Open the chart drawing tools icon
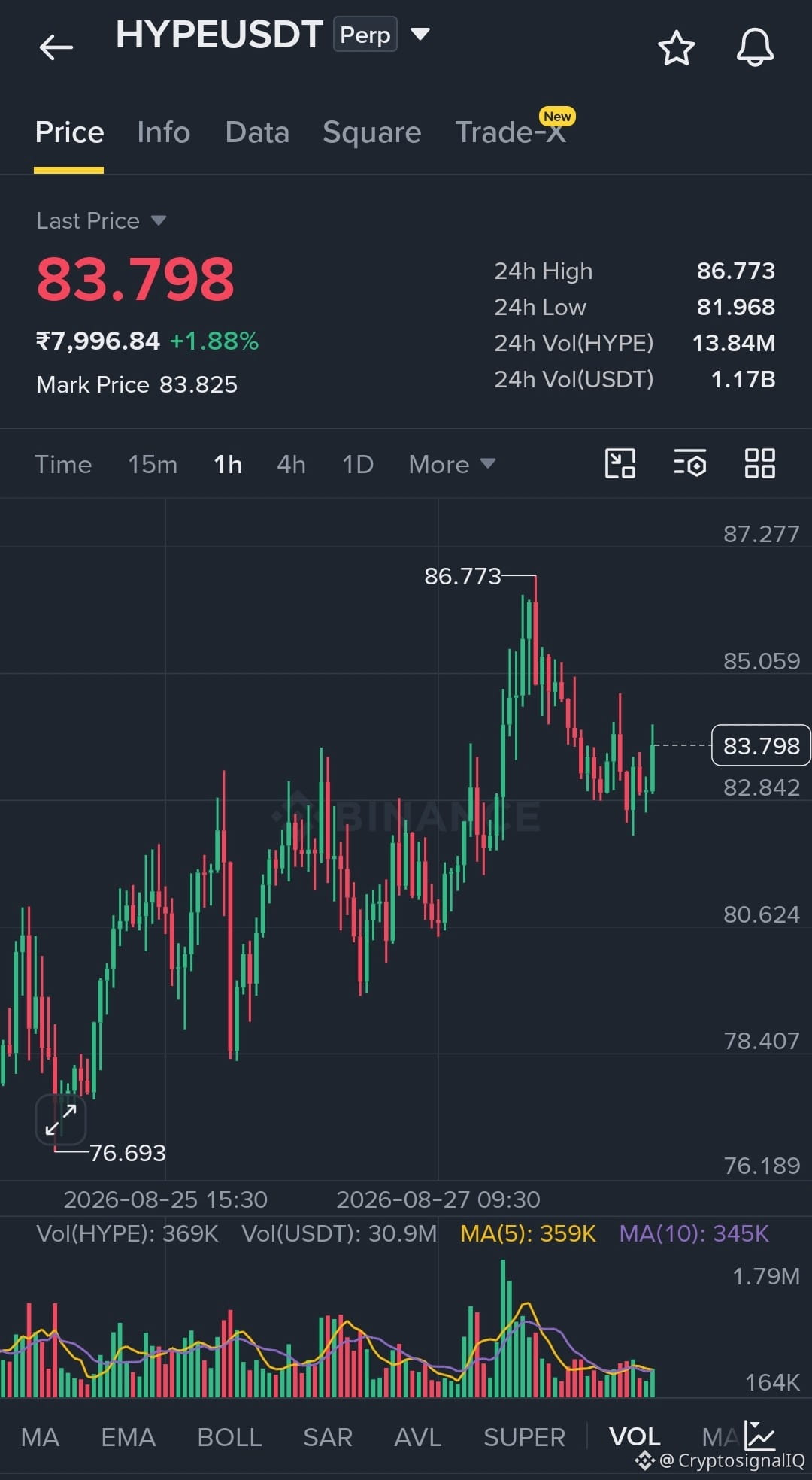Viewport: 812px width, 1480px height. coord(620,463)
